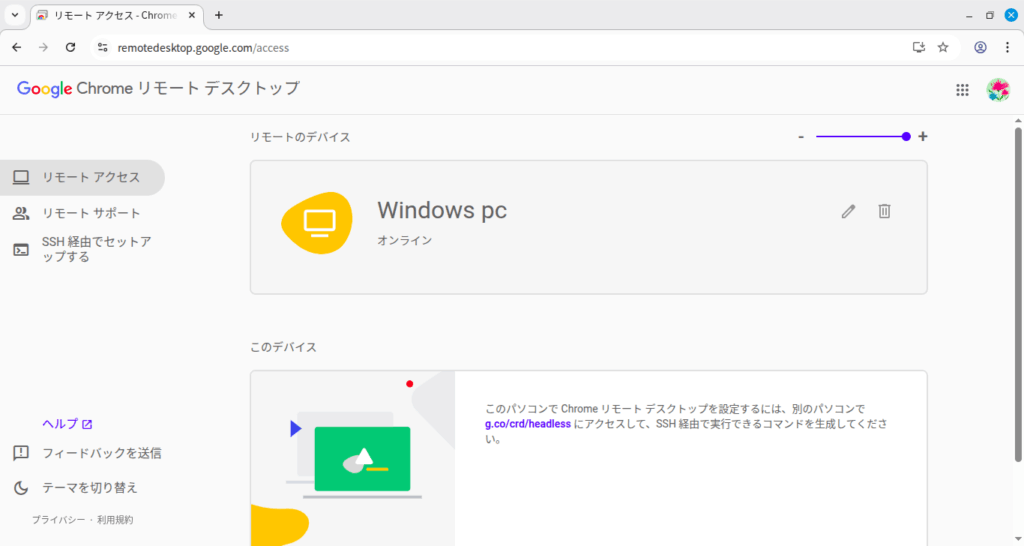Screen dimensions: 1024x546
Task: Select リモート サポート in the sidebar
Action: tap(91, 213)
